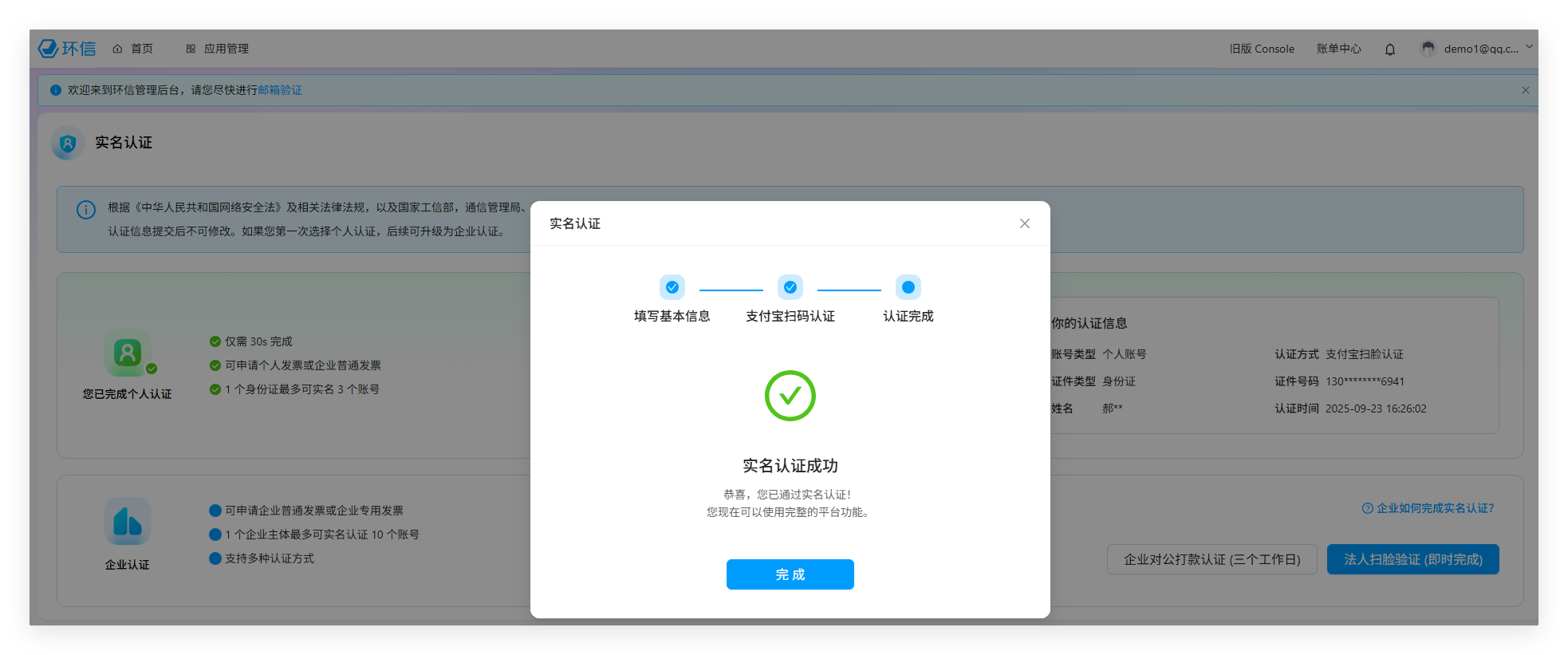
Task: Click the enterprise certification blue icon
Action: pyautogui.click(x=128, y=522)
